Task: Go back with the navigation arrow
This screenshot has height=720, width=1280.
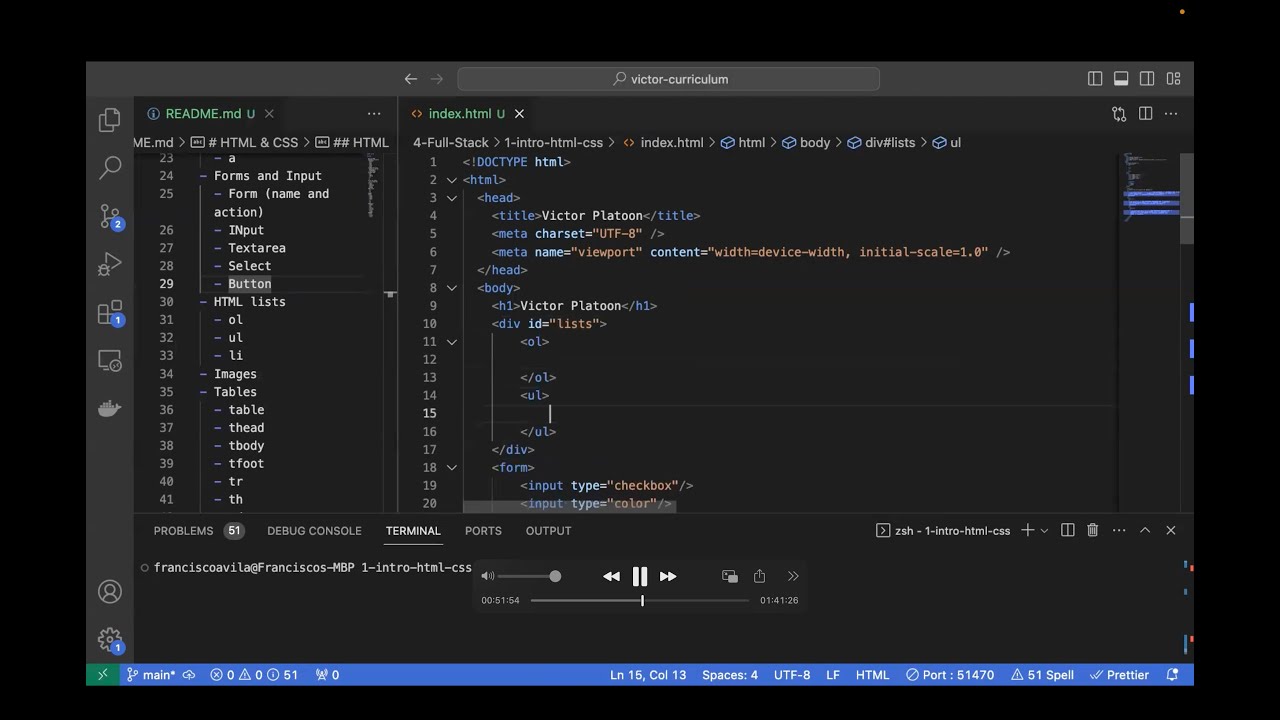Action: point(411,79)
